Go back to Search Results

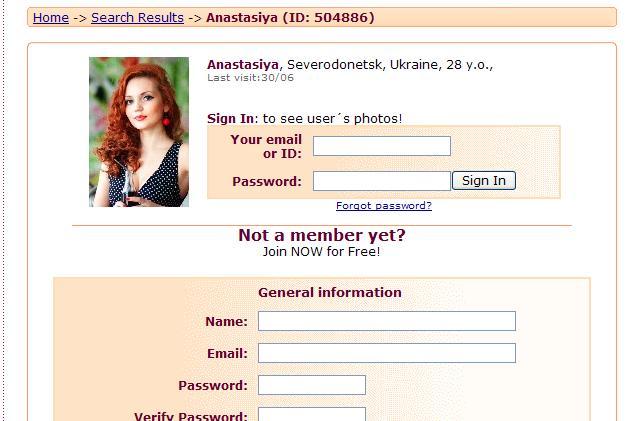click(138, 18)
